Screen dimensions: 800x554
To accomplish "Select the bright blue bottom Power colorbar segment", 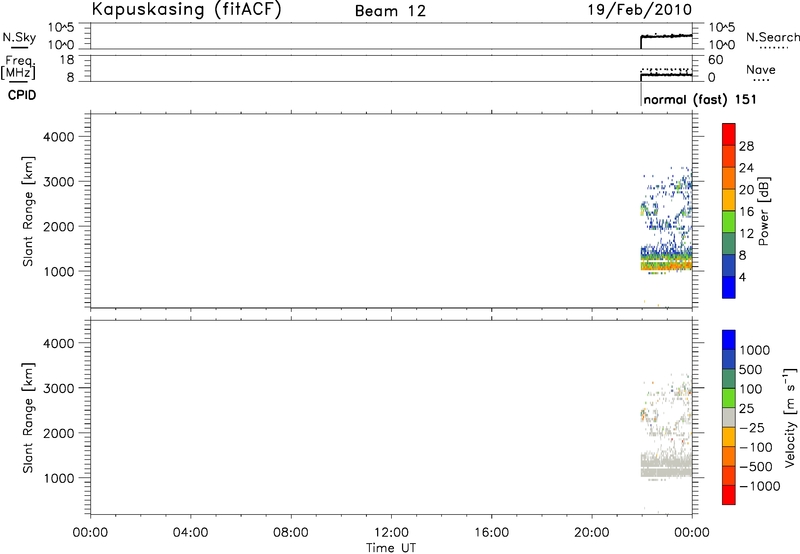I will click(x=729, y=287).
